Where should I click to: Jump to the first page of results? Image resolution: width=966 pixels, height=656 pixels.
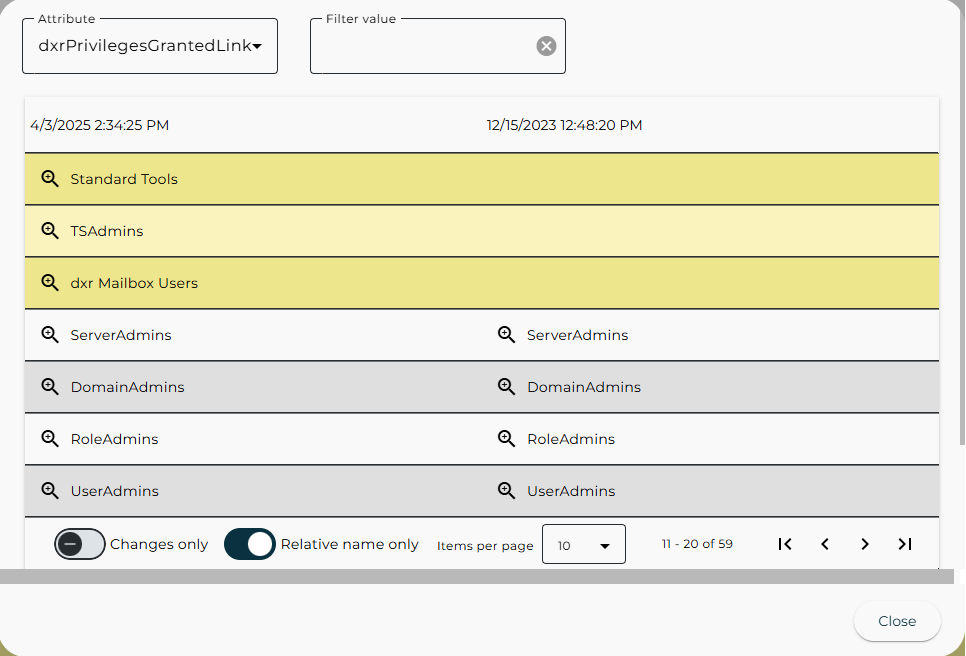point(784,543)
